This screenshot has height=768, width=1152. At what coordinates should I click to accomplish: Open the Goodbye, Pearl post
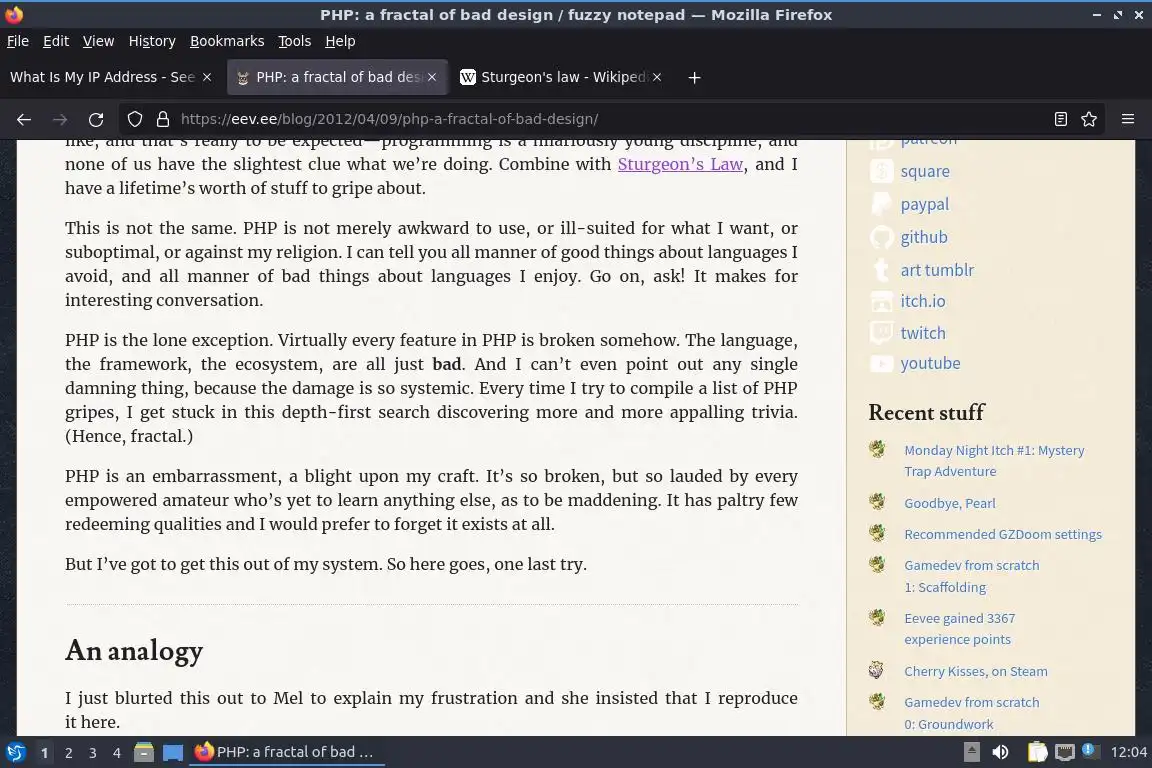click(x=950, y=503)
